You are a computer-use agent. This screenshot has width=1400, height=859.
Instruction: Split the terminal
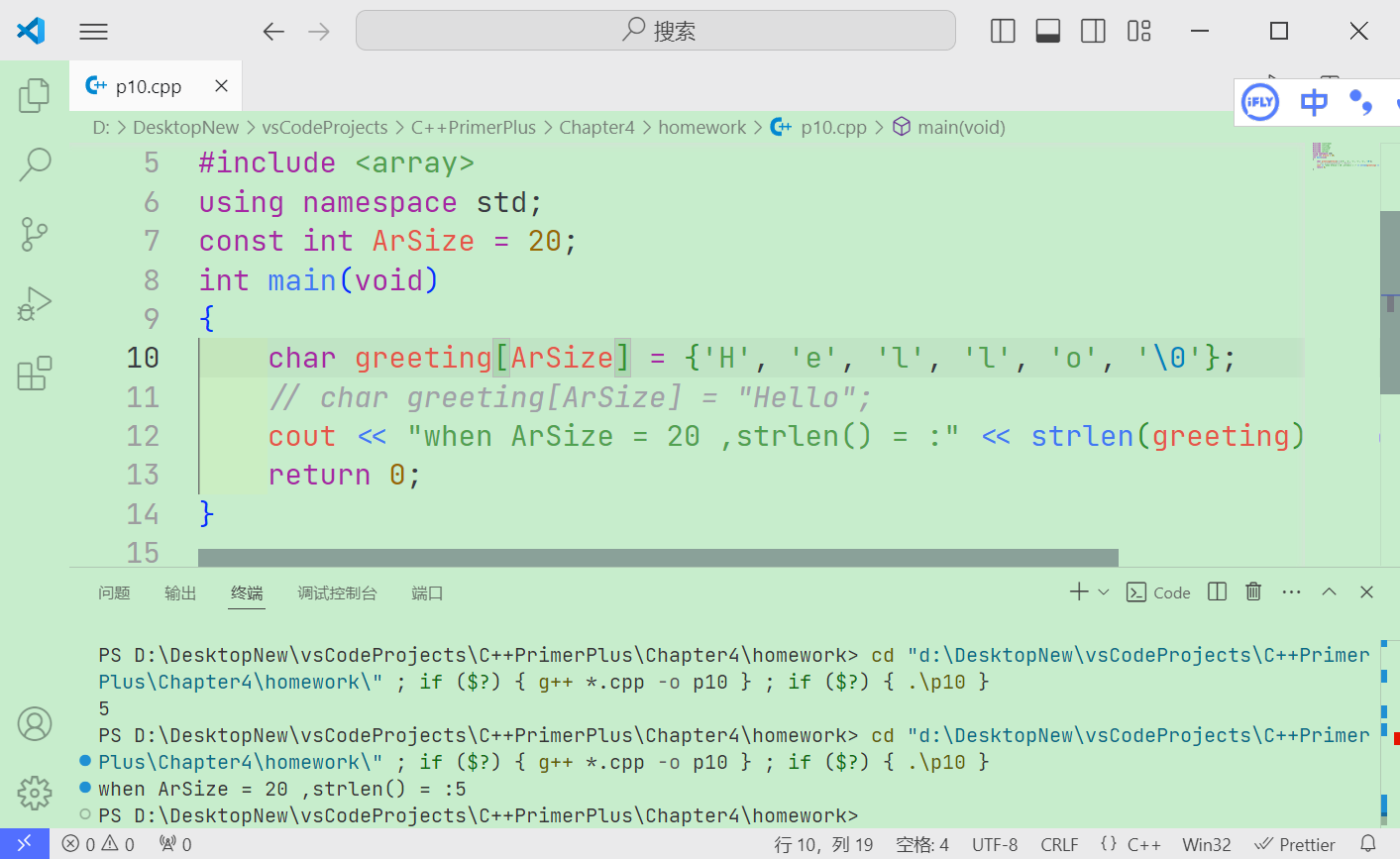pyautogui.click(x=1218, y=591)
